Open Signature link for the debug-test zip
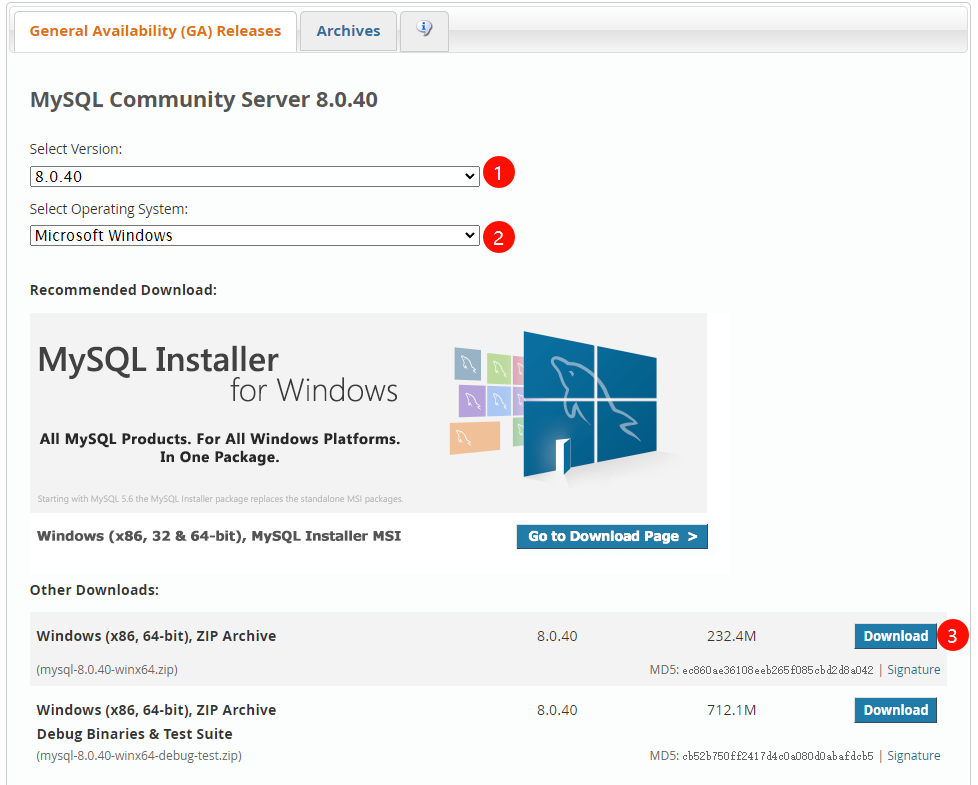 913,756
